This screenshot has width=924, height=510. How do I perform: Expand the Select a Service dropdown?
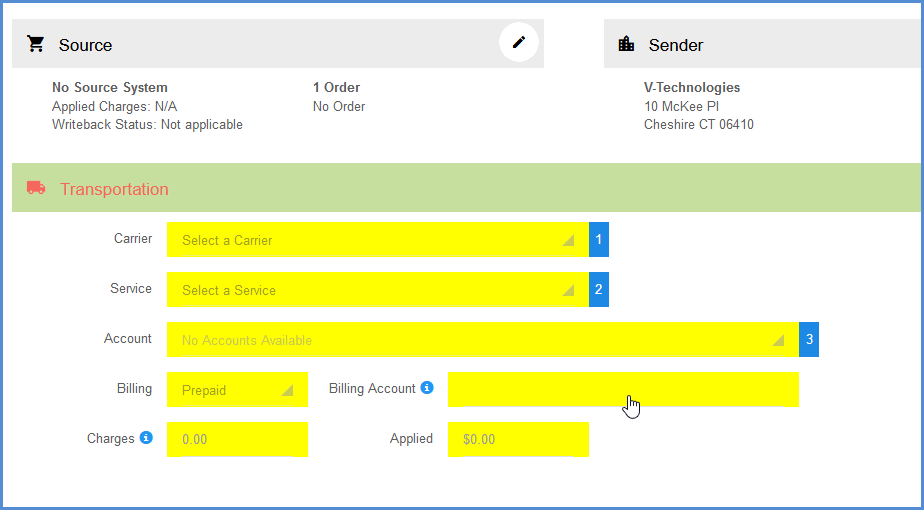[x=377, y=290]
